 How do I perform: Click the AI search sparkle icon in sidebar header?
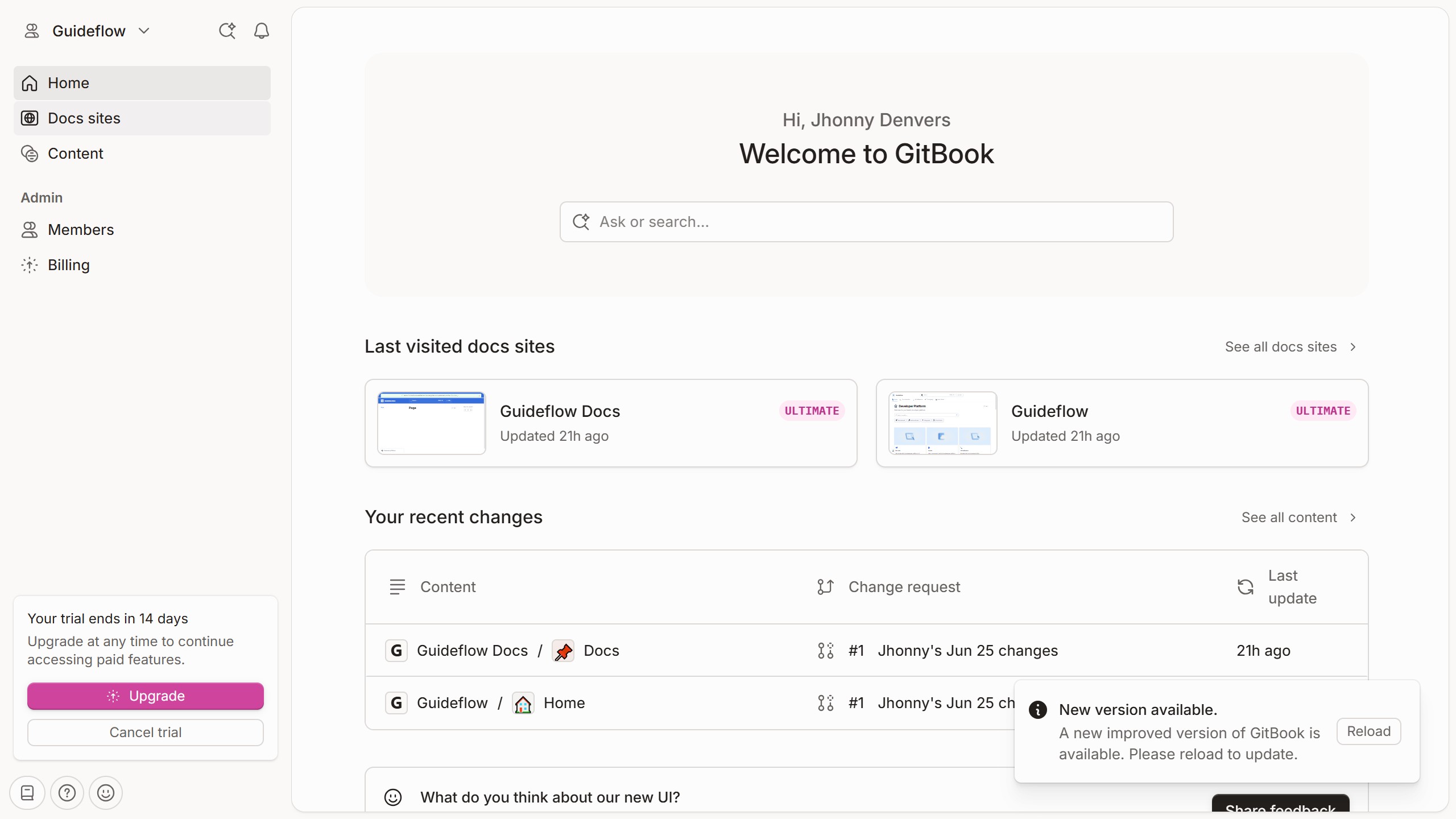pos(227,31)
